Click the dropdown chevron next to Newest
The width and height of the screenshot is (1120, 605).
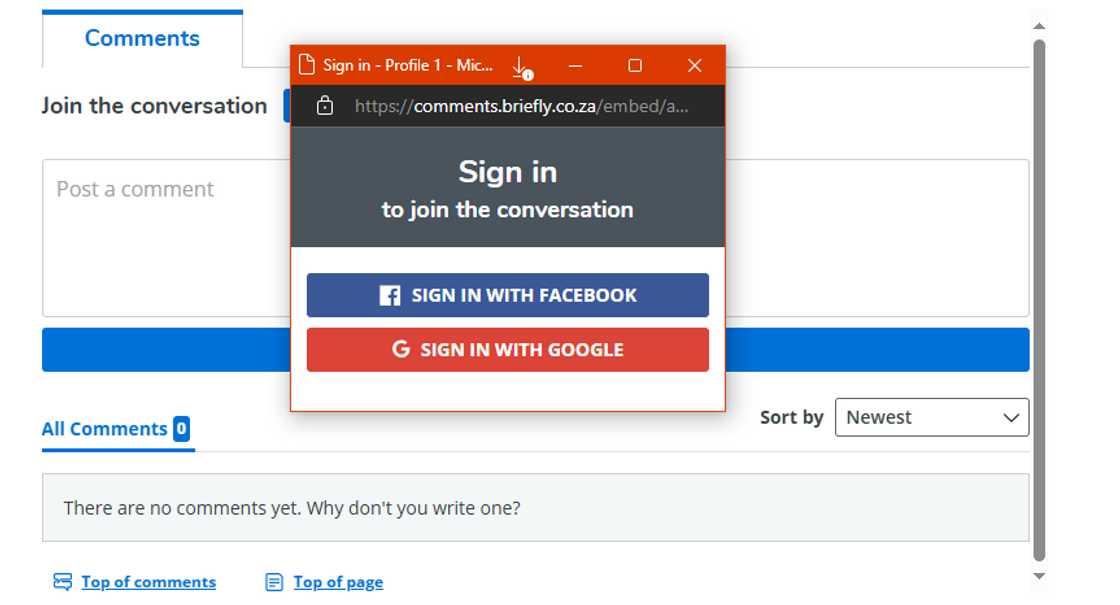[x=1008, y=417]
